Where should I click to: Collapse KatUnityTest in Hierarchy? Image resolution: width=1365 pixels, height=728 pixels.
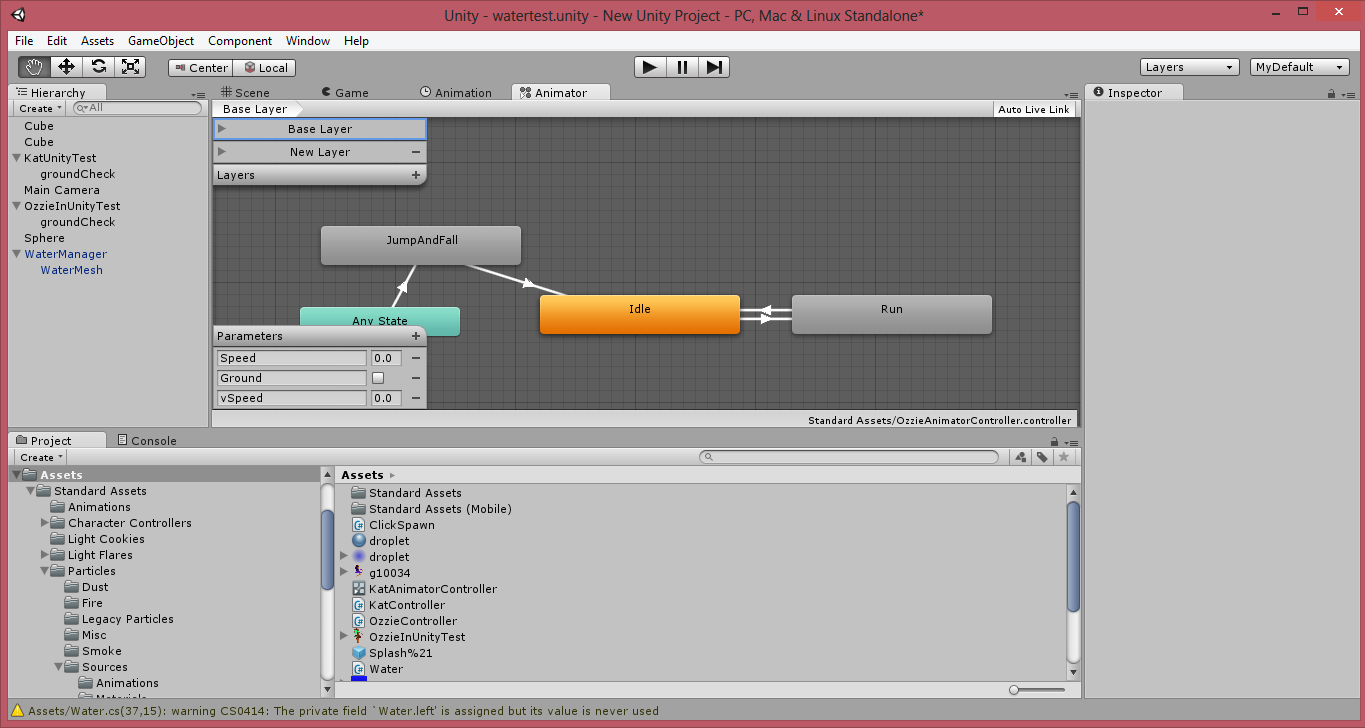click(x=16, y=158)
